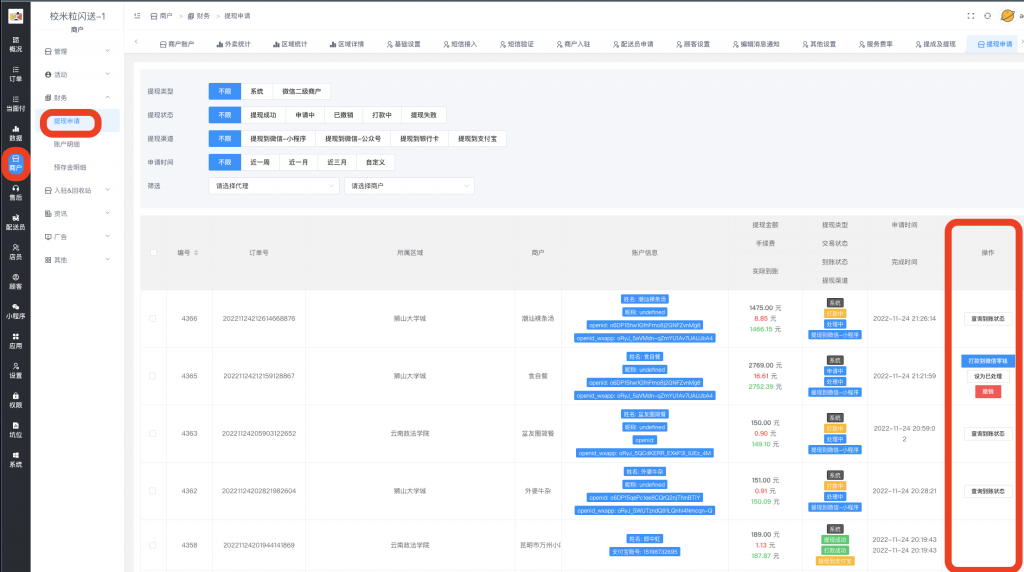Select the checkbox for row 4363
Screen dimensions: 1024x572
click(x=153, y=433)
